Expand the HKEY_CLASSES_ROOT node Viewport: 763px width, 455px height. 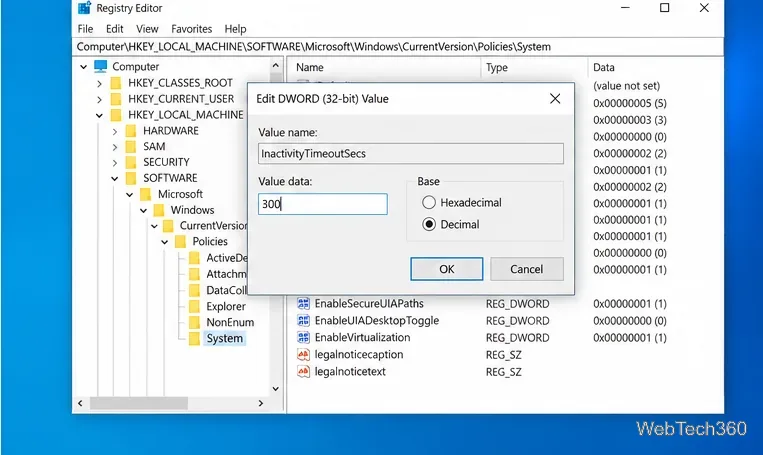point(99,83)
